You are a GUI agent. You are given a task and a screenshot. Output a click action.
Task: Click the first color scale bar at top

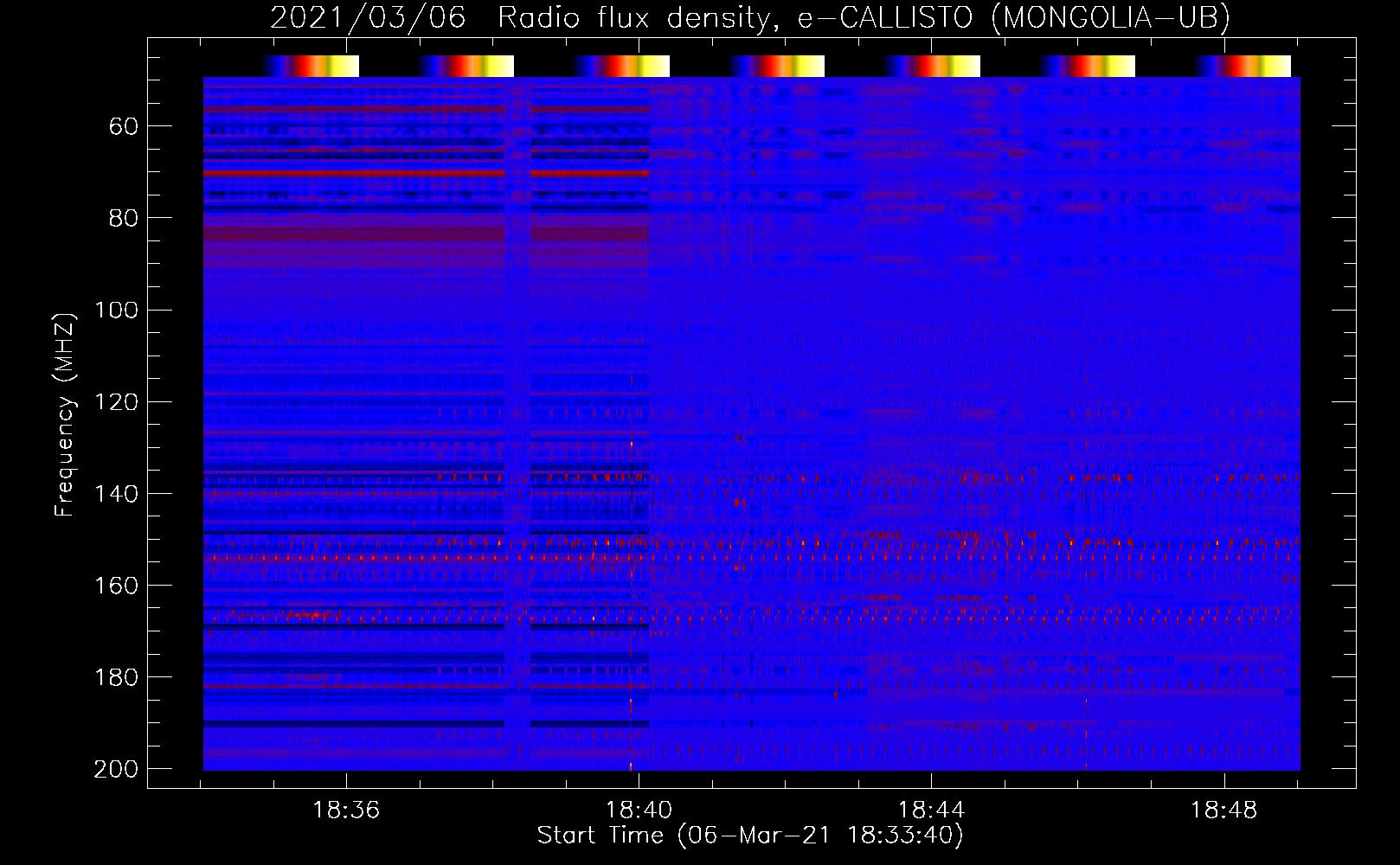coord(311,66)
